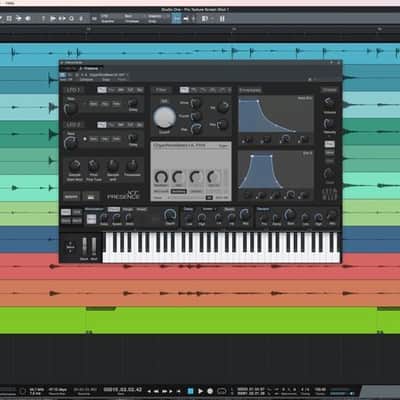Click the LFO 1 Rate knob

(x=71, y=108)
